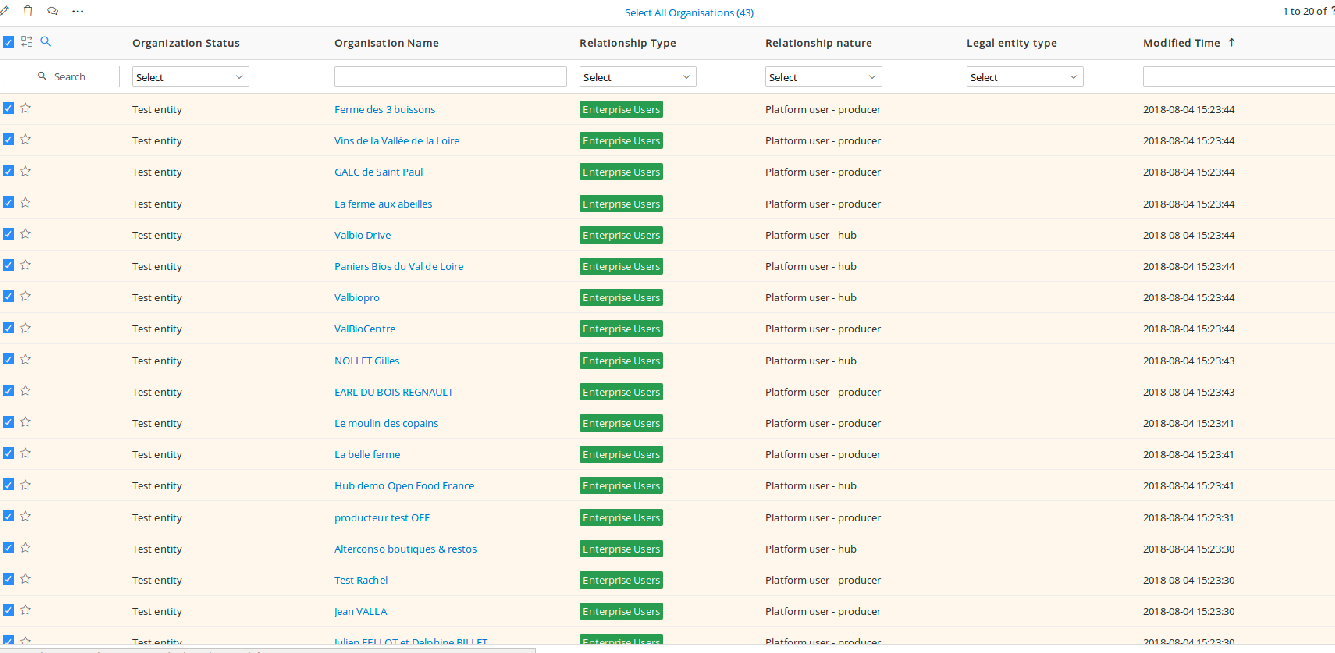Open the more options ellipsis menu
Viewport: 1335px width, 653px height.
[x=78, y=11]
